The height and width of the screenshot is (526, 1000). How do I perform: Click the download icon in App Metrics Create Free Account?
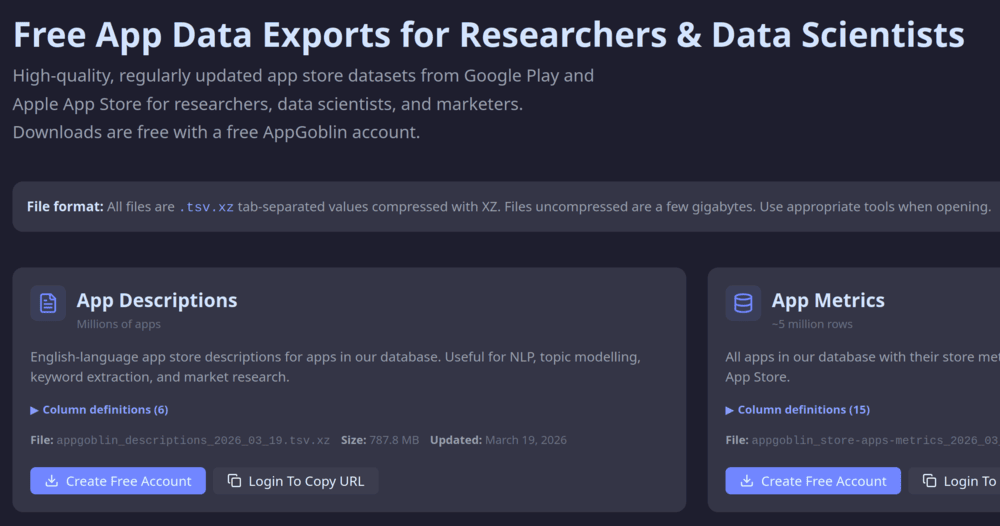(x=747, y=481)
